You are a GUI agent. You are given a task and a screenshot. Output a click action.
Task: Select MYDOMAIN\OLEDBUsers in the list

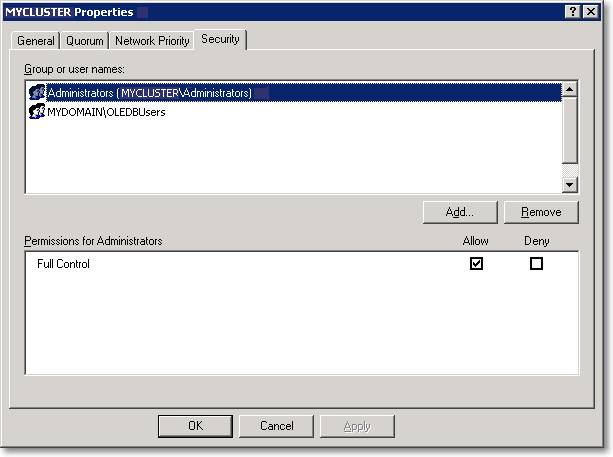pos(106,112)
